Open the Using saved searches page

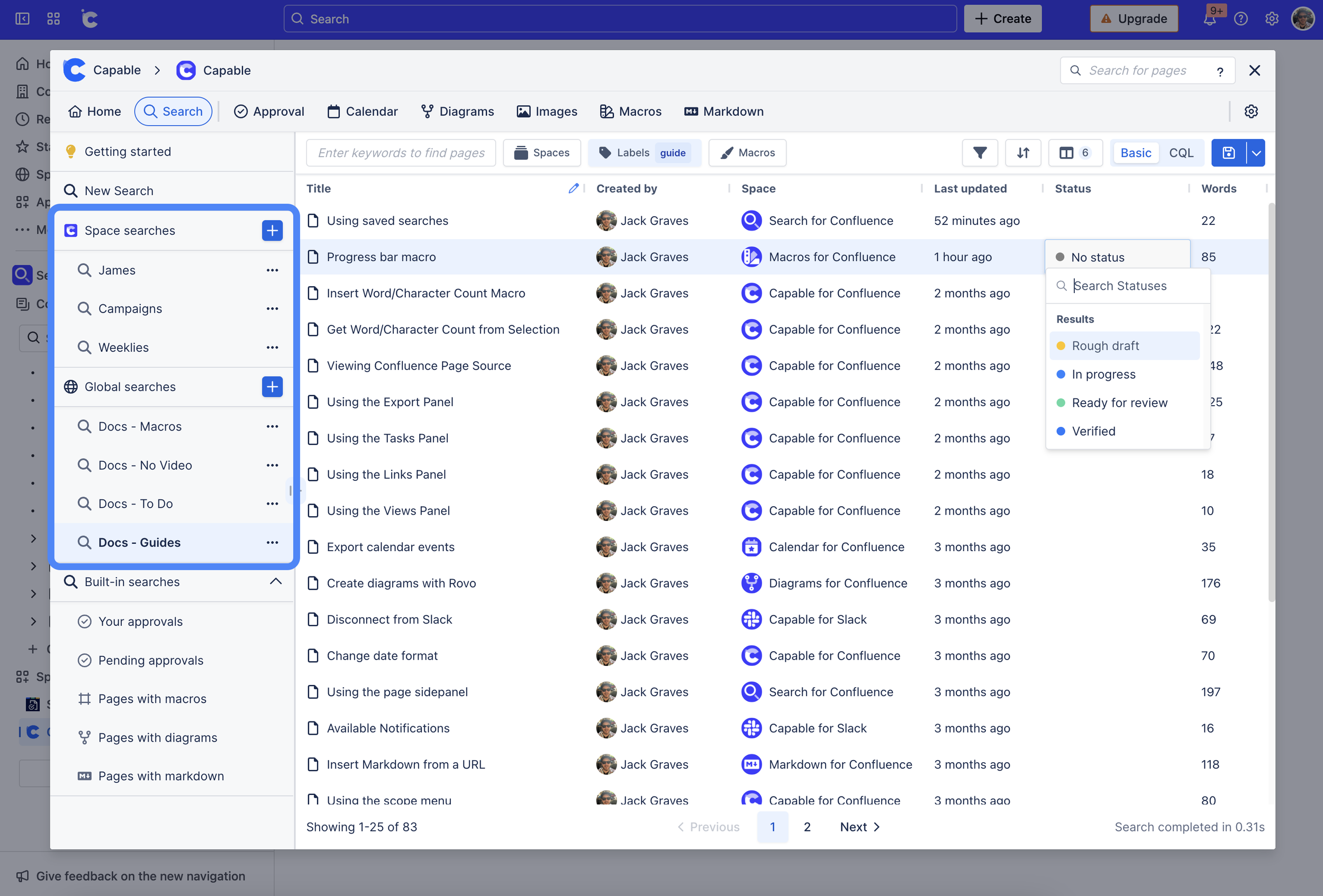[x=387, y=221]
